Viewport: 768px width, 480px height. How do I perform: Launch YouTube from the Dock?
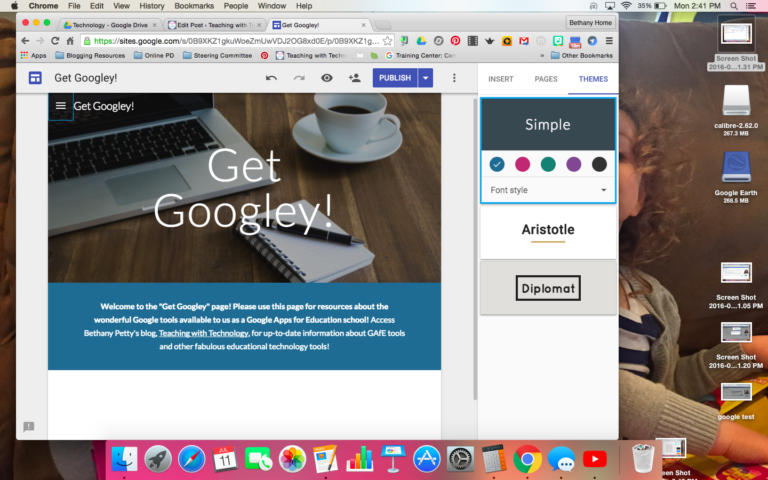595,459
